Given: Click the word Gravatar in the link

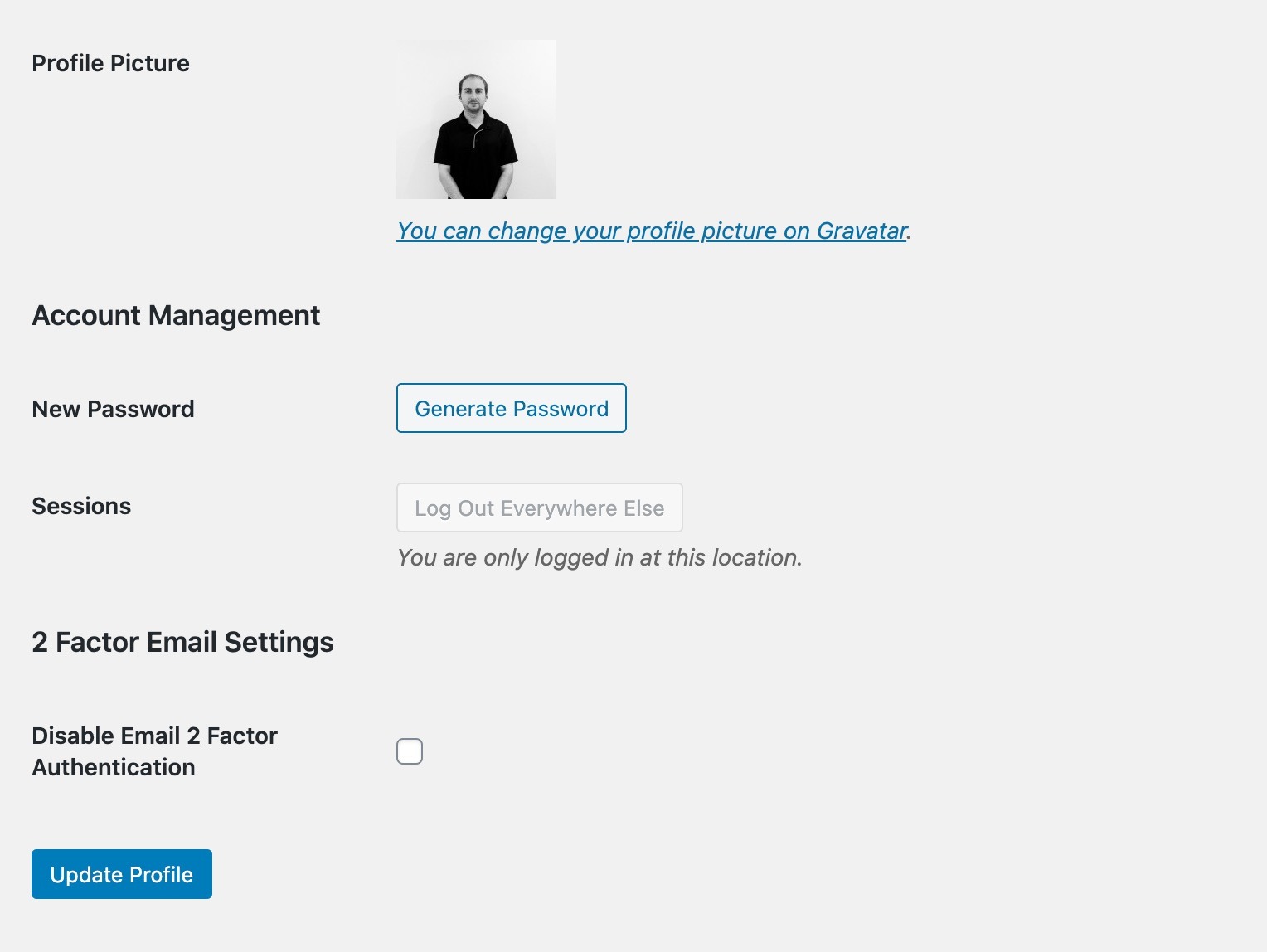Looking at the screenshot, I should [x=862, y=231].
